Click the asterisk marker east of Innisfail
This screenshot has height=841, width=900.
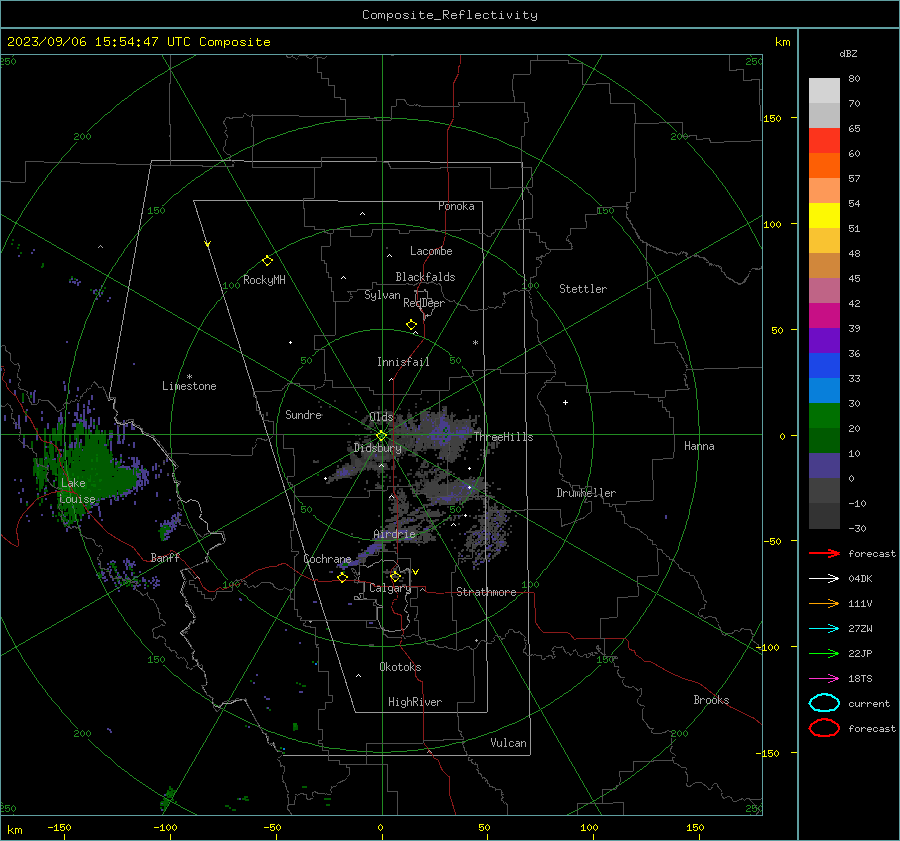click(x=475, y=343)
